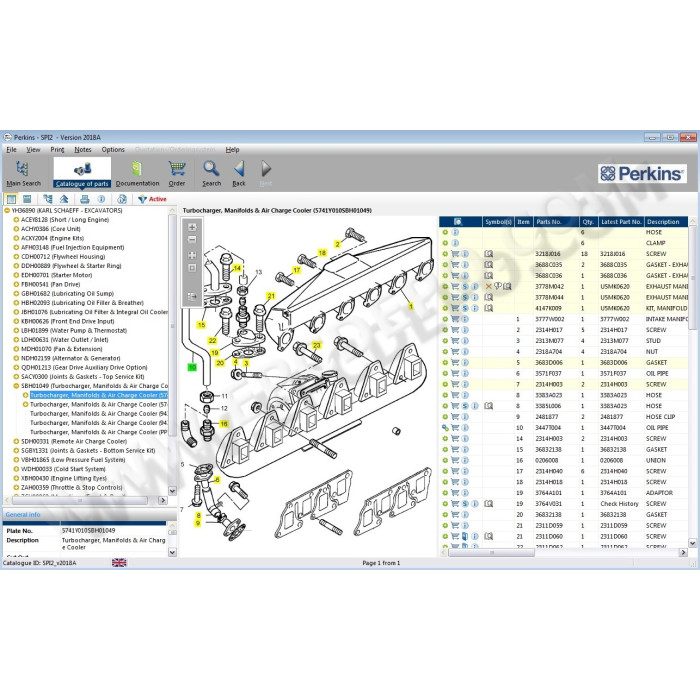The height and width of the screenshot is (700, 700).
Task: Open the Documentation section
Action: pyautogui.click(x=137, y=173)
